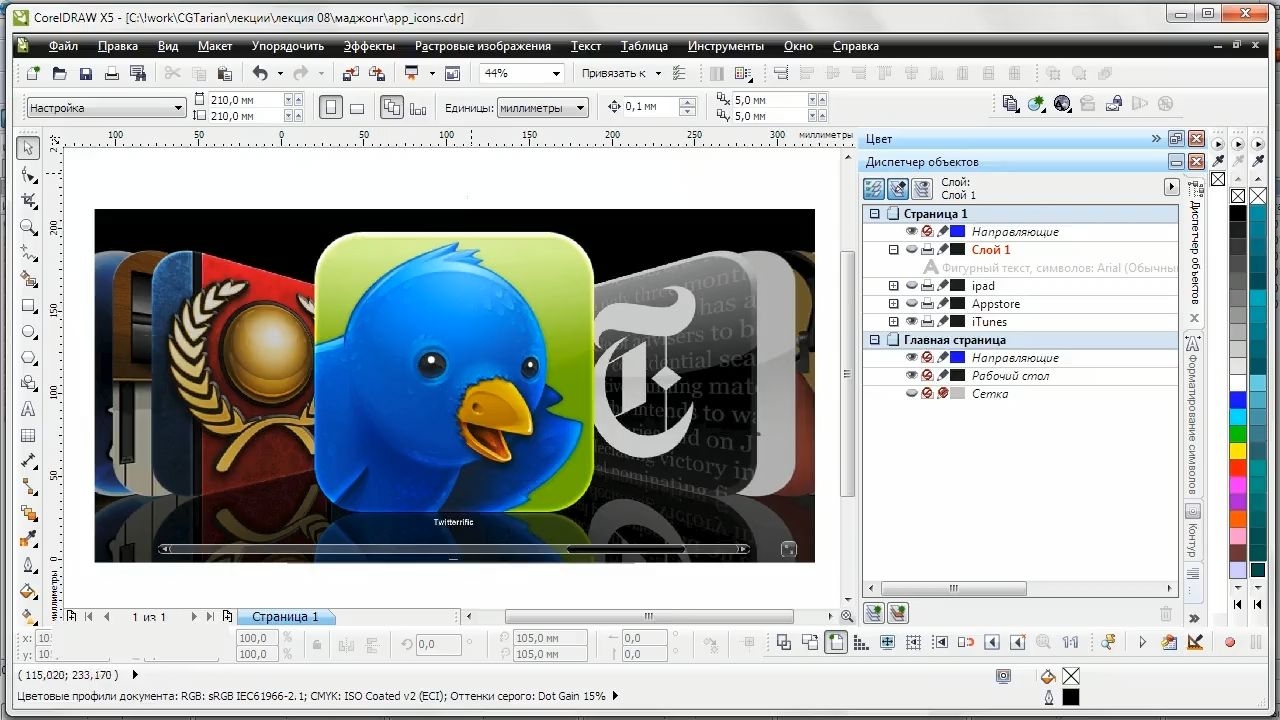Toggle visibility of iTunes layer
This screenshot has height=720, width=1280.
[x=912, y=322]
